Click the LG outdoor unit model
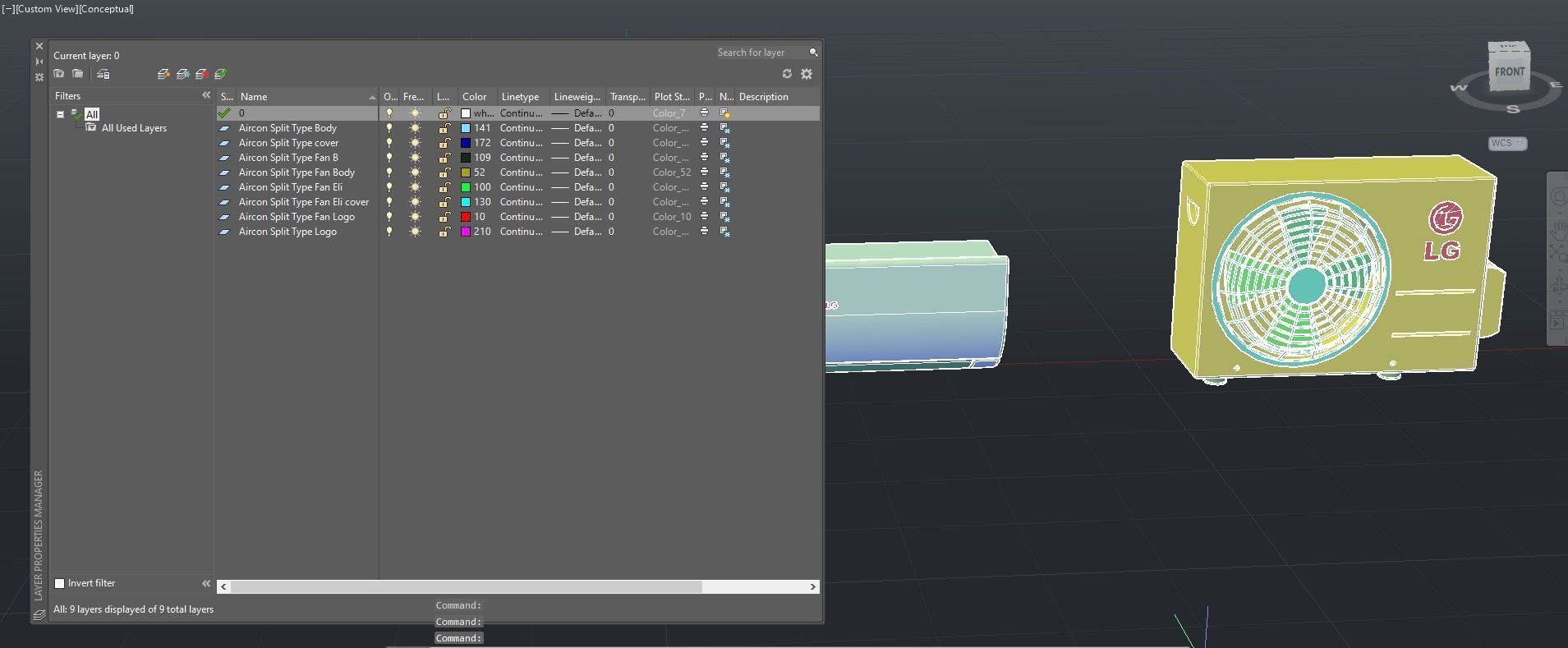This screenshot has height=648, width=1568. coord(1336,269)
